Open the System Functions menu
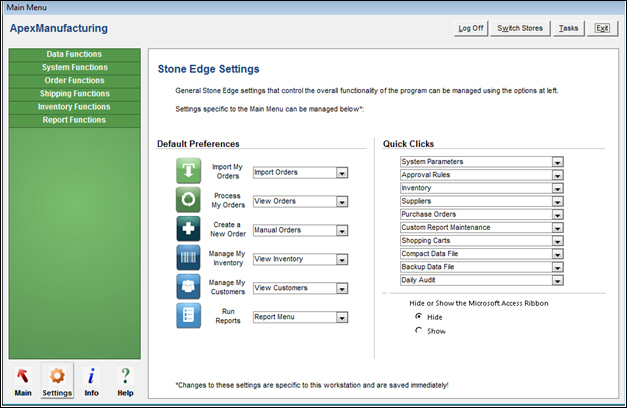 point(74,68)
